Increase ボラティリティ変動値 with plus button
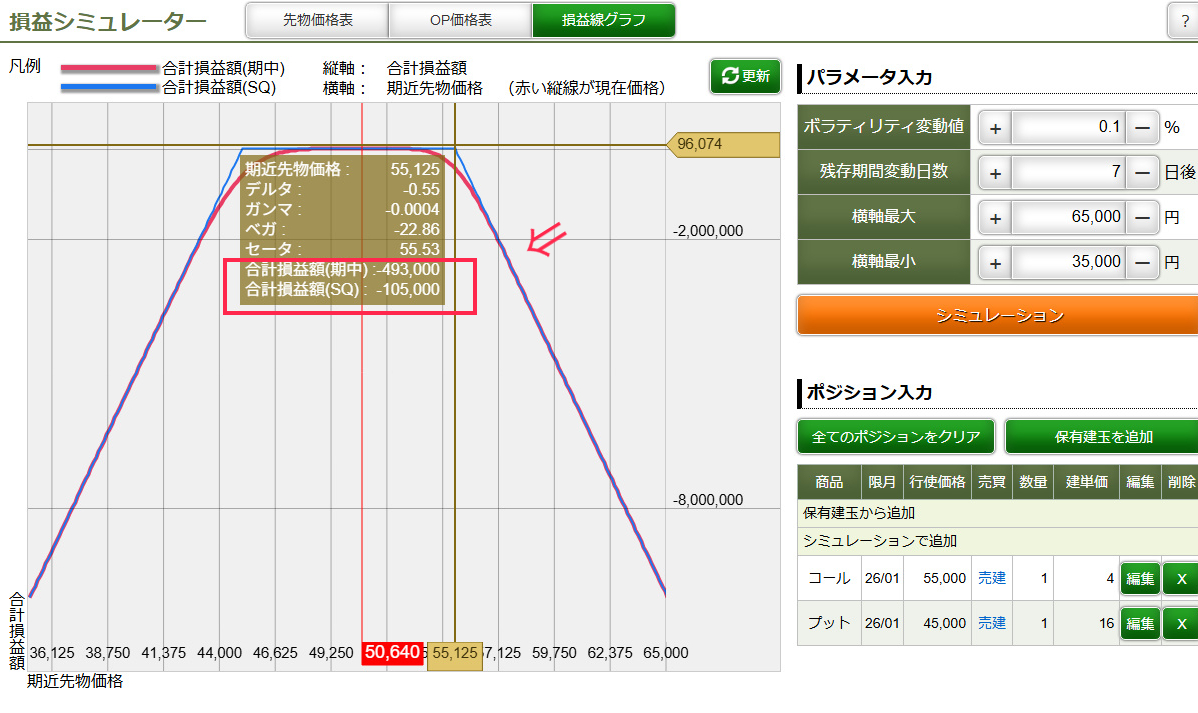The image size is (1198, 713). 995,127
